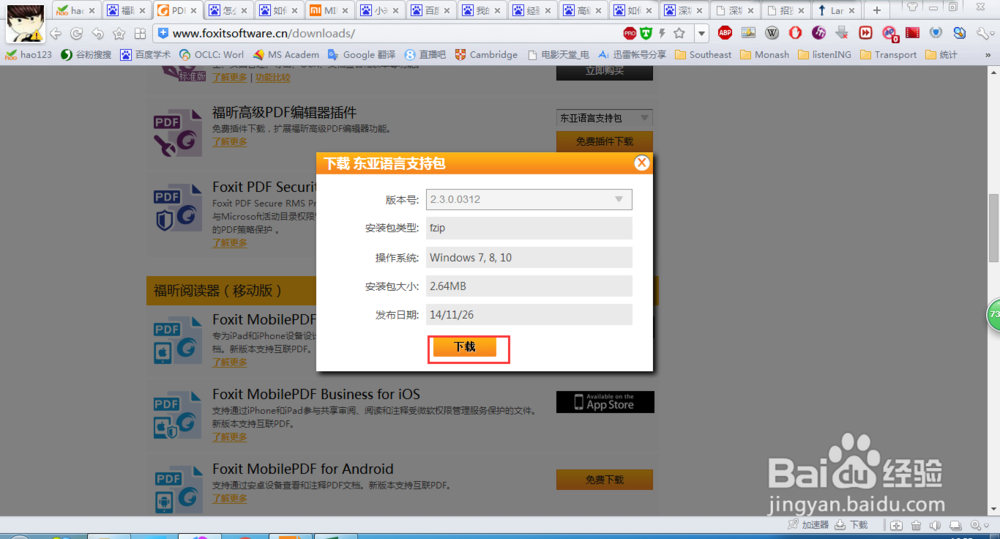The width and height of the screenshot is (1000, 539).
Task: Click 免费下载 for Foxit MobilePDF Android
Action: pyautogui.click(x=604, y=480)
